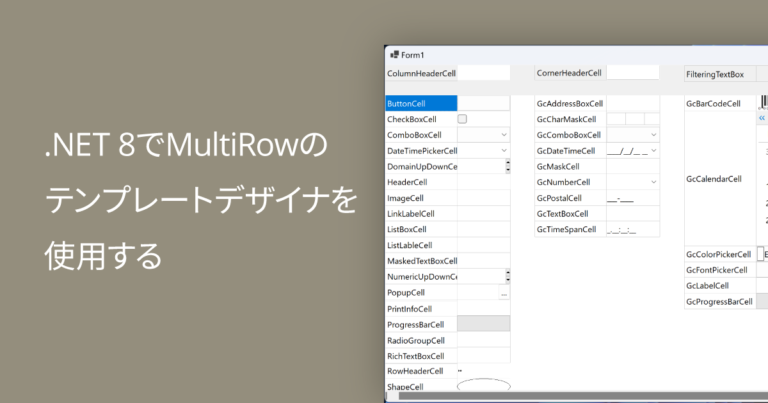This screenshot has height=403, width=768.
Task: Open the GcDateTimeCell dropdown arrow
Action: 653,150
